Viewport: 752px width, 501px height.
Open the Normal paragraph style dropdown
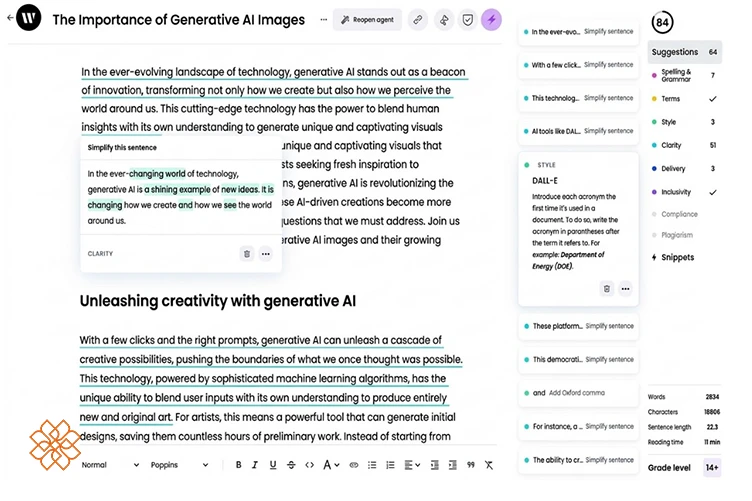coord(110,465)
